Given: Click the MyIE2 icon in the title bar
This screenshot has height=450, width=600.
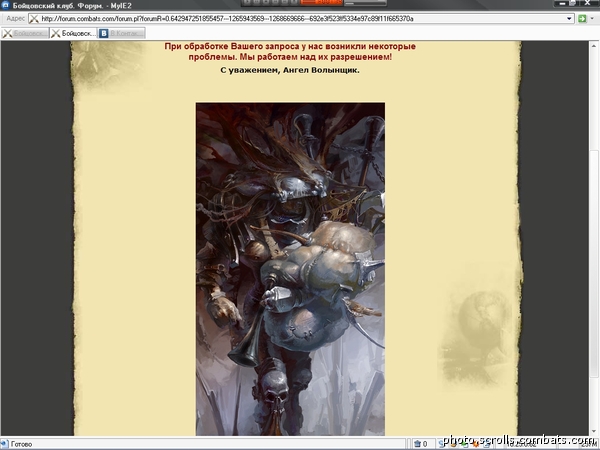Looking at the screenshot, I should tap(5, 5).
